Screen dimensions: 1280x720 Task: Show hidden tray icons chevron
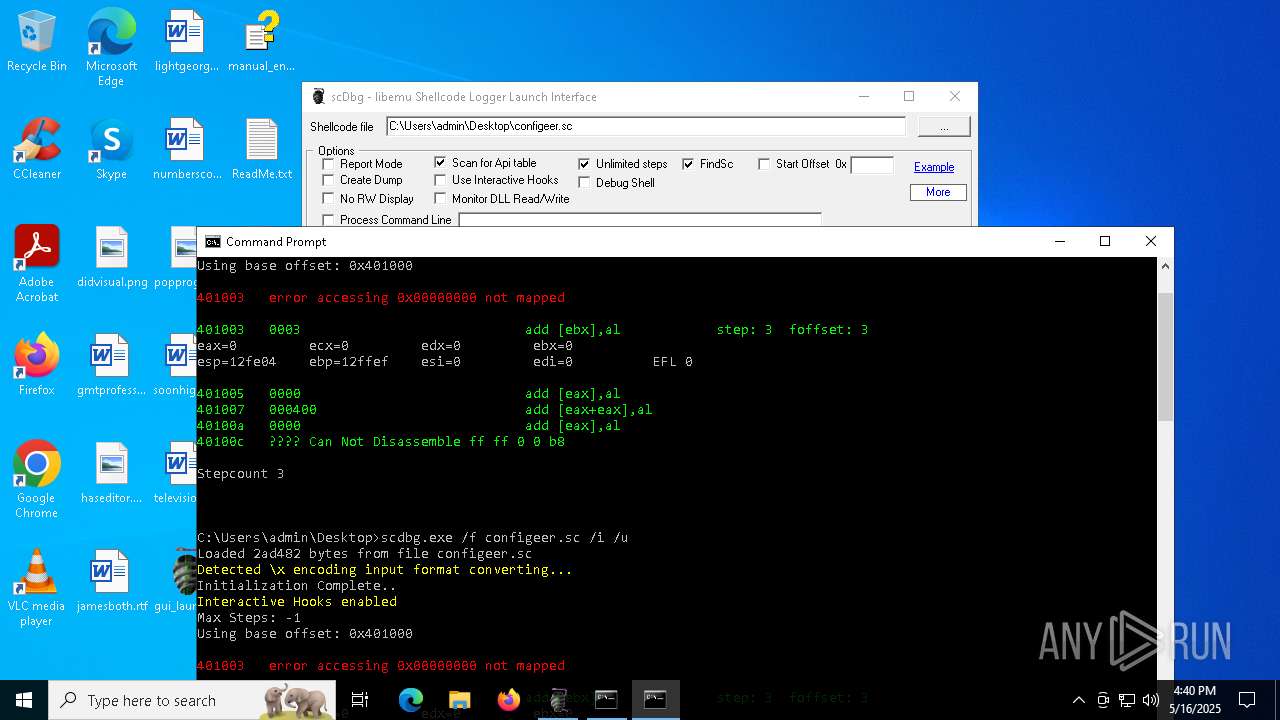pos(1078,700)
